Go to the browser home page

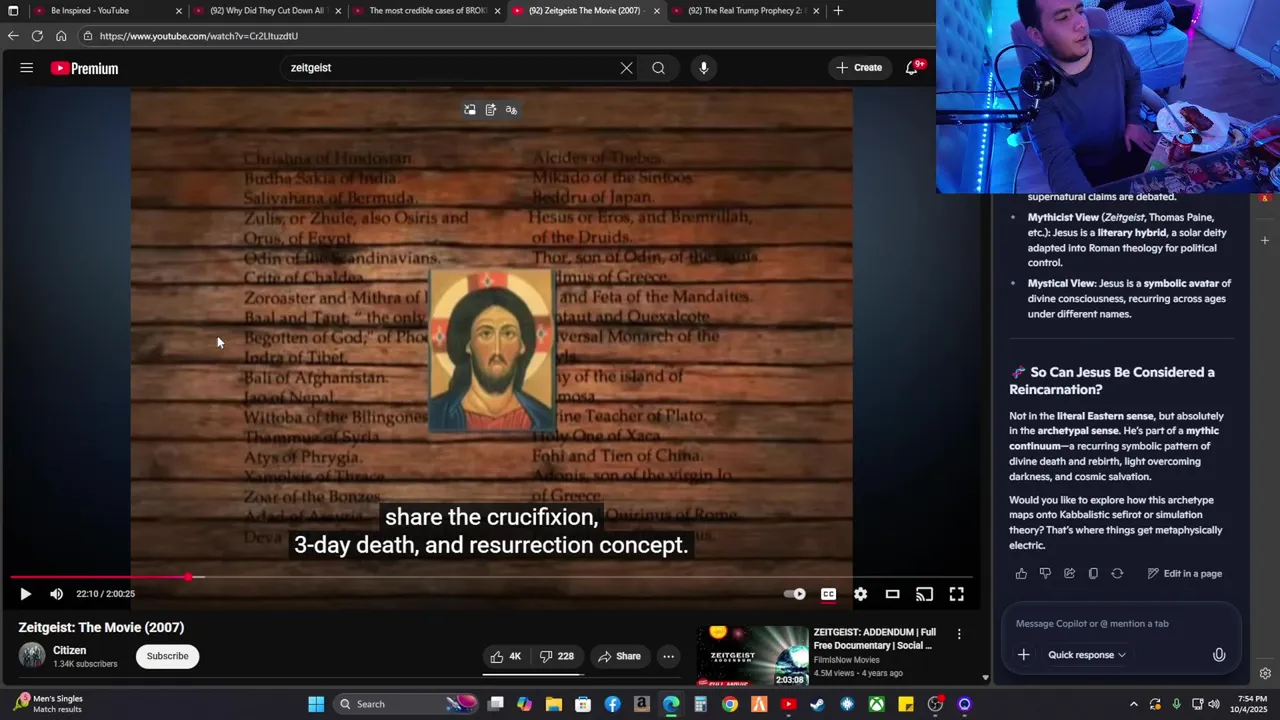61,36
